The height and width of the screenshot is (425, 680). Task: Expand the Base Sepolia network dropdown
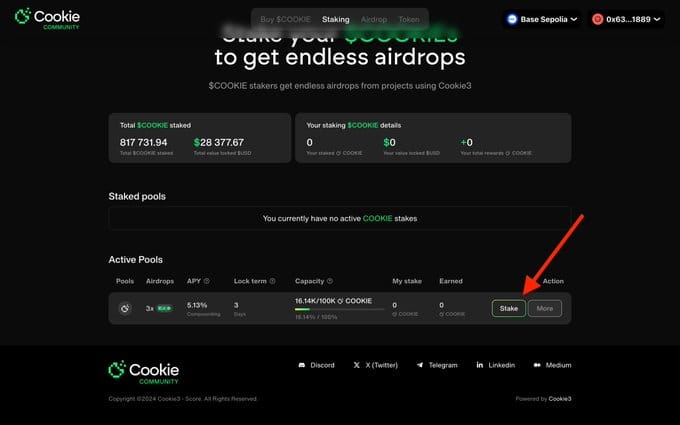tap(542, 19)
